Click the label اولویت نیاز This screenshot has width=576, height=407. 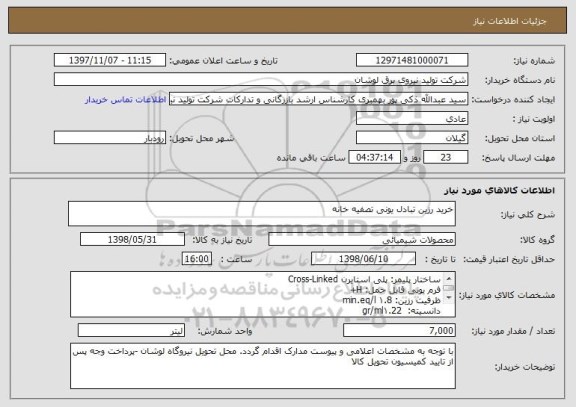534,119
